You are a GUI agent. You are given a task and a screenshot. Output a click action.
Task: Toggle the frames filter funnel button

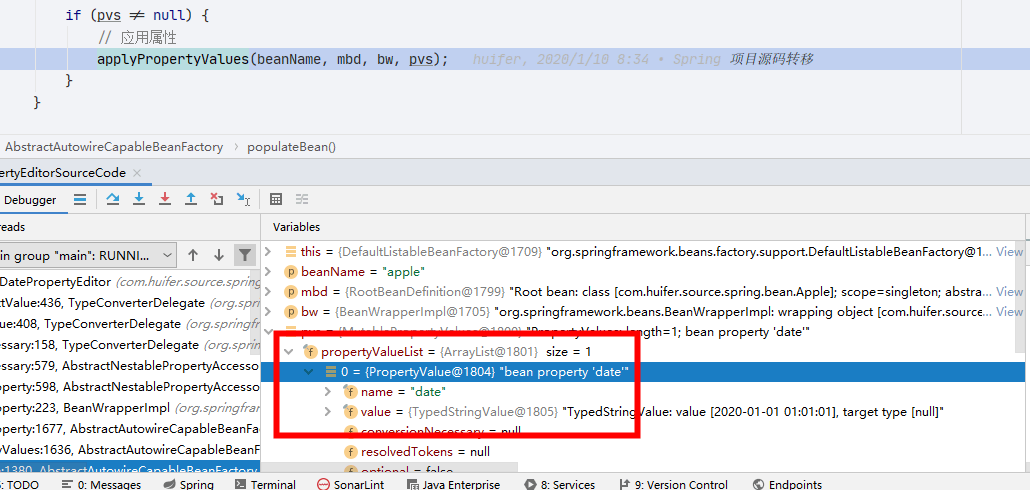(244, 255)
